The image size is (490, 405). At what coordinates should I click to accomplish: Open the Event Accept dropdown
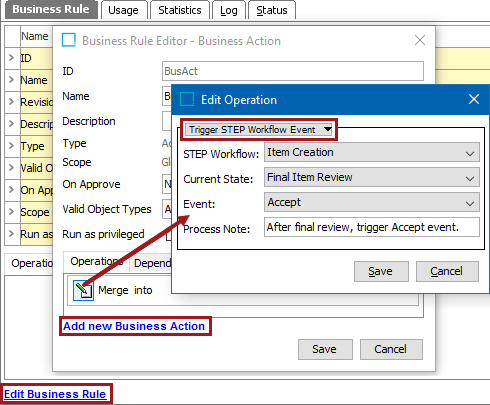pyautogui.click(x=372, y=202)
